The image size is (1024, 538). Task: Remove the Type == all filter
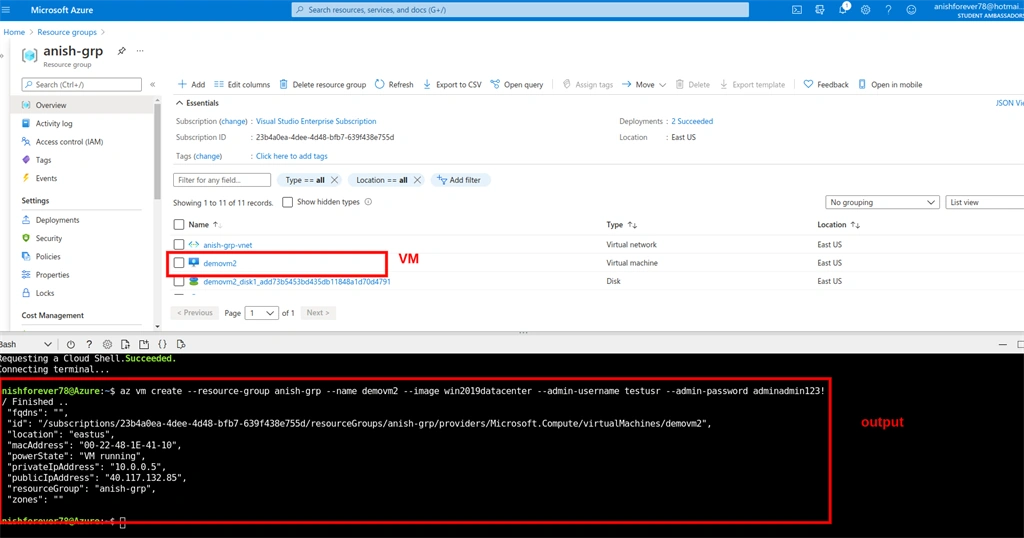coord(334,180)
